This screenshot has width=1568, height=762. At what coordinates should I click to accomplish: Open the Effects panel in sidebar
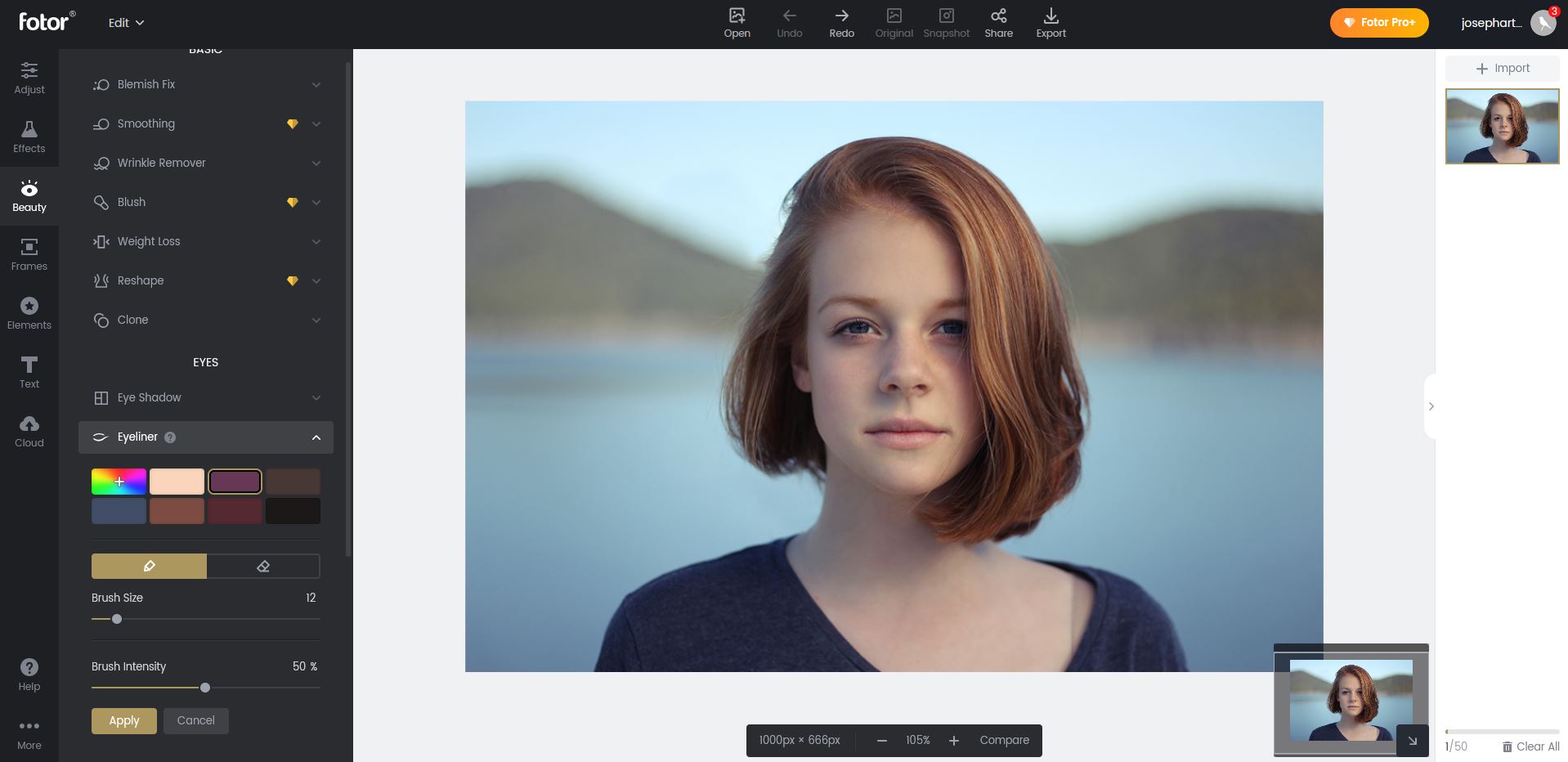pos(29,137)
